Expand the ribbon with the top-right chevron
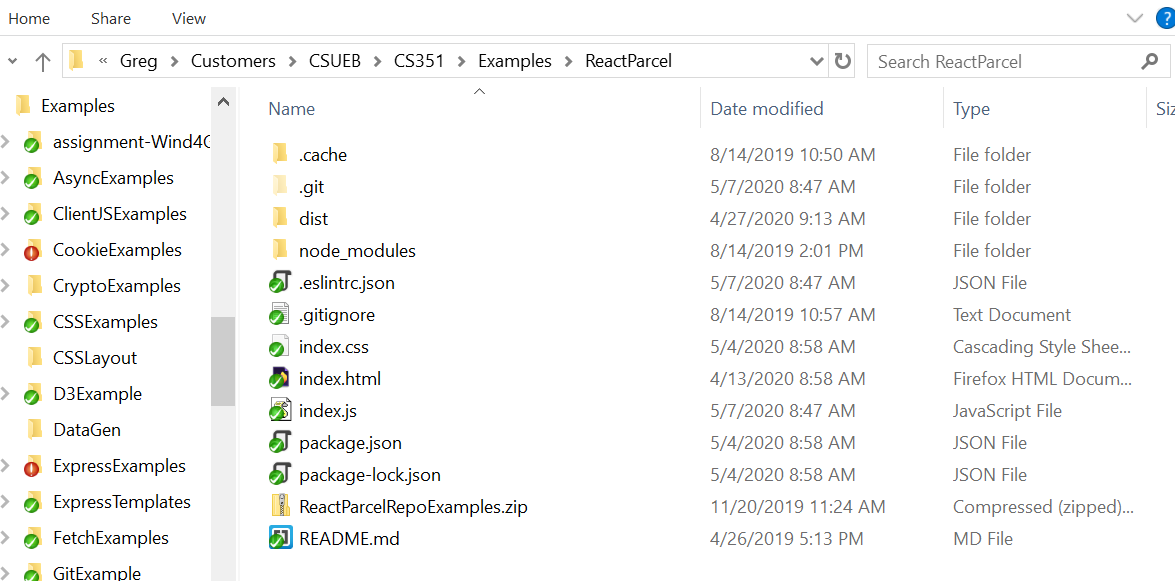The height and width of the screenshot is (581, 1175). [1135, 17]
